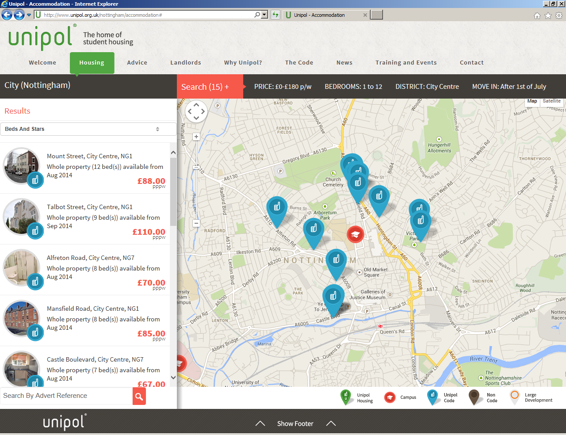Click the BEDROOMS: 1 to 12 filter
This screenshot has width=566, height=435.
(x=353, y=87)
